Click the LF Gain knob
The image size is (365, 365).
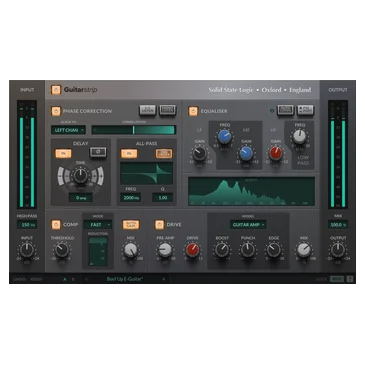(199, 153)
